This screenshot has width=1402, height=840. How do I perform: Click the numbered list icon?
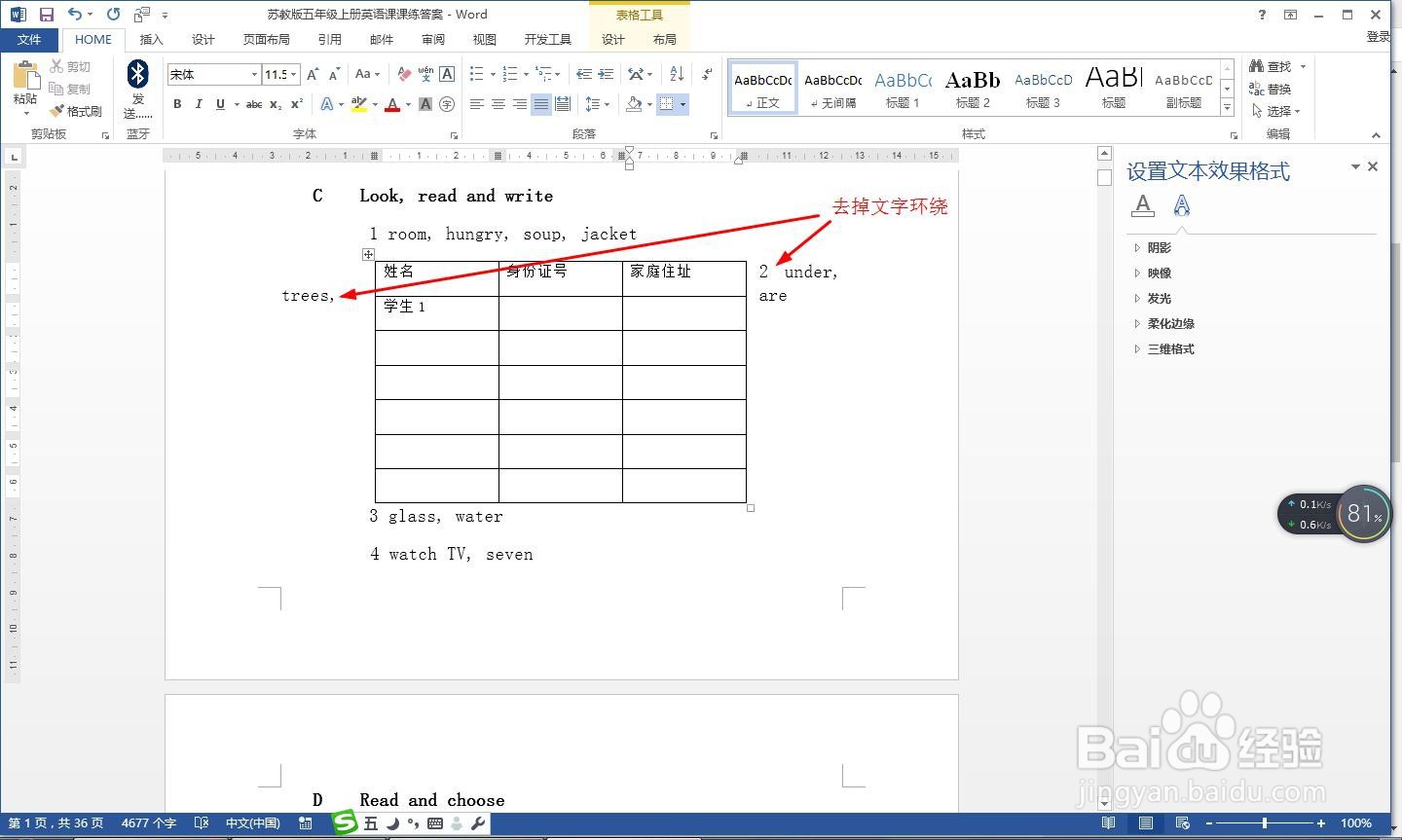pos(509,74)
